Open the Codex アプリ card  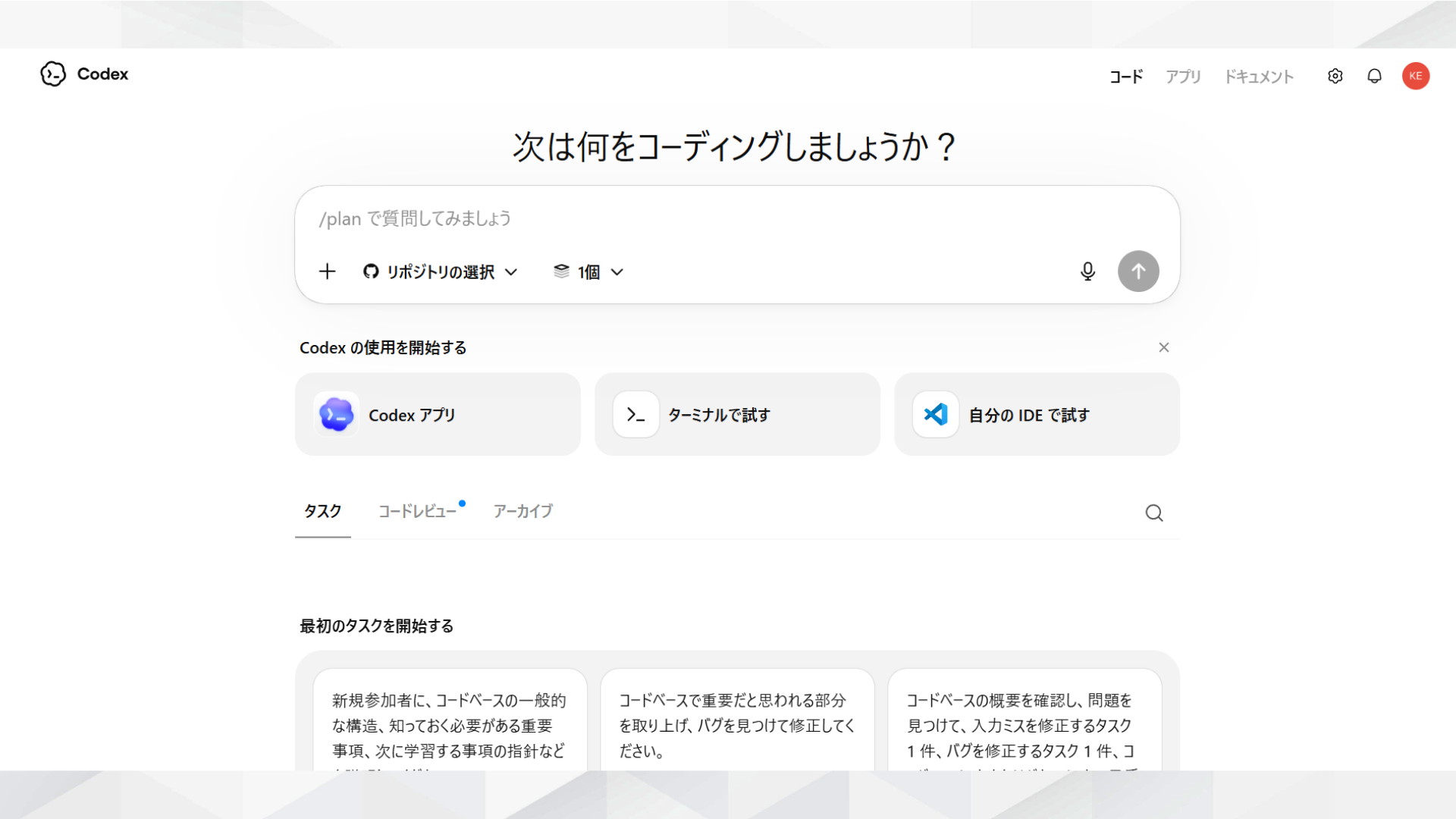click(438, 414)
